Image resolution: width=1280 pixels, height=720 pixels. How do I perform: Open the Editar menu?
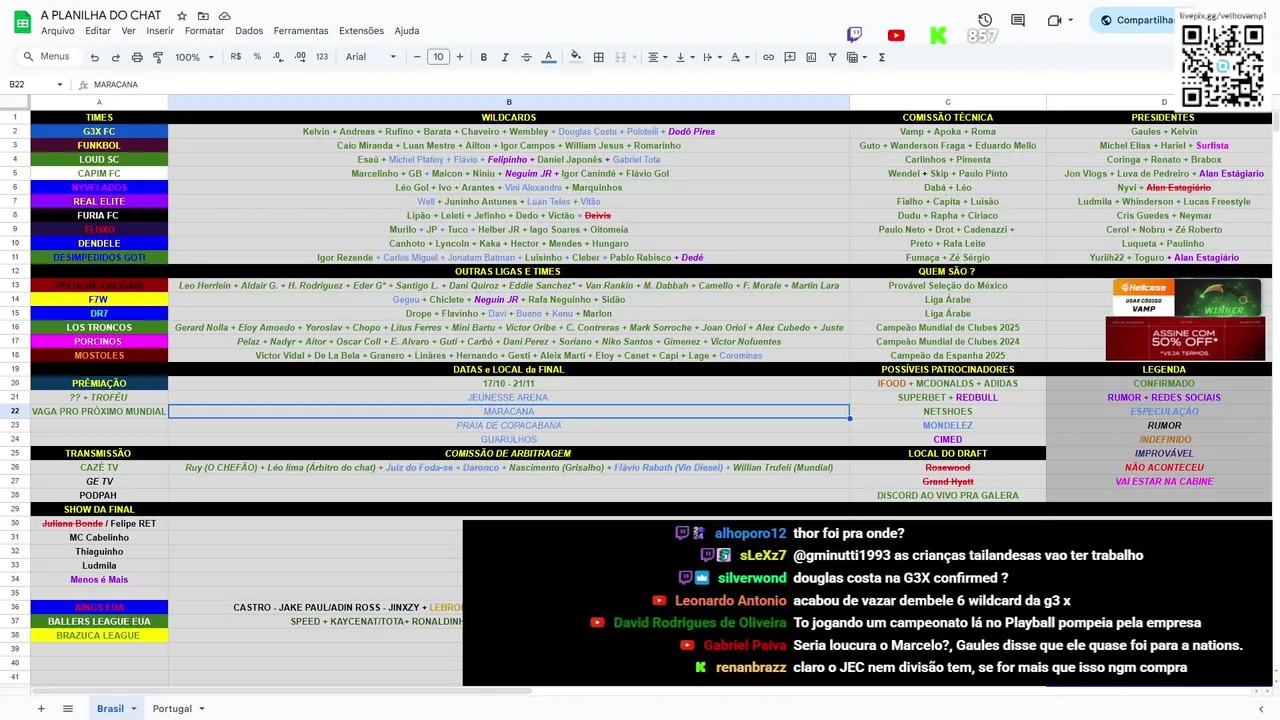click(98, 31)
